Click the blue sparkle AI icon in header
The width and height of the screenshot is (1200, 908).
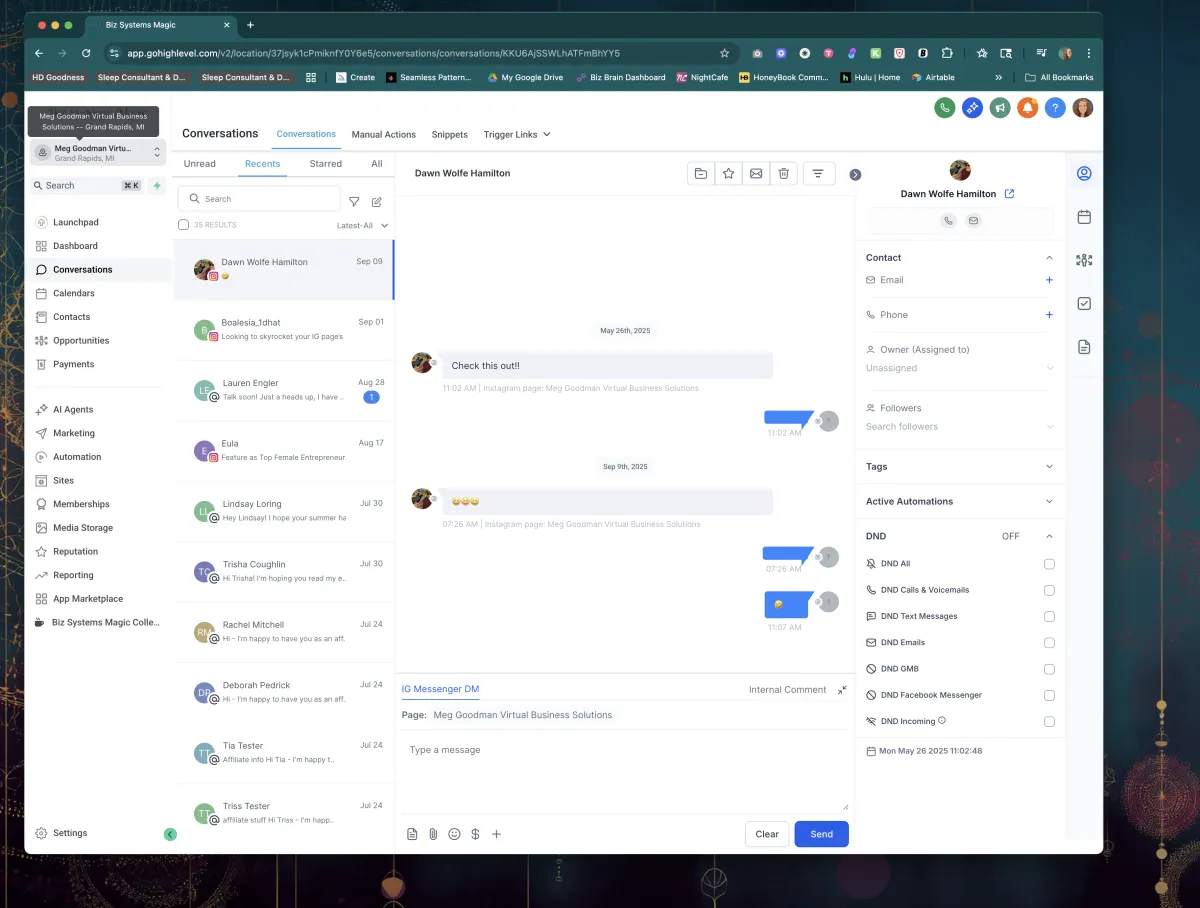(x=972, y=108)
